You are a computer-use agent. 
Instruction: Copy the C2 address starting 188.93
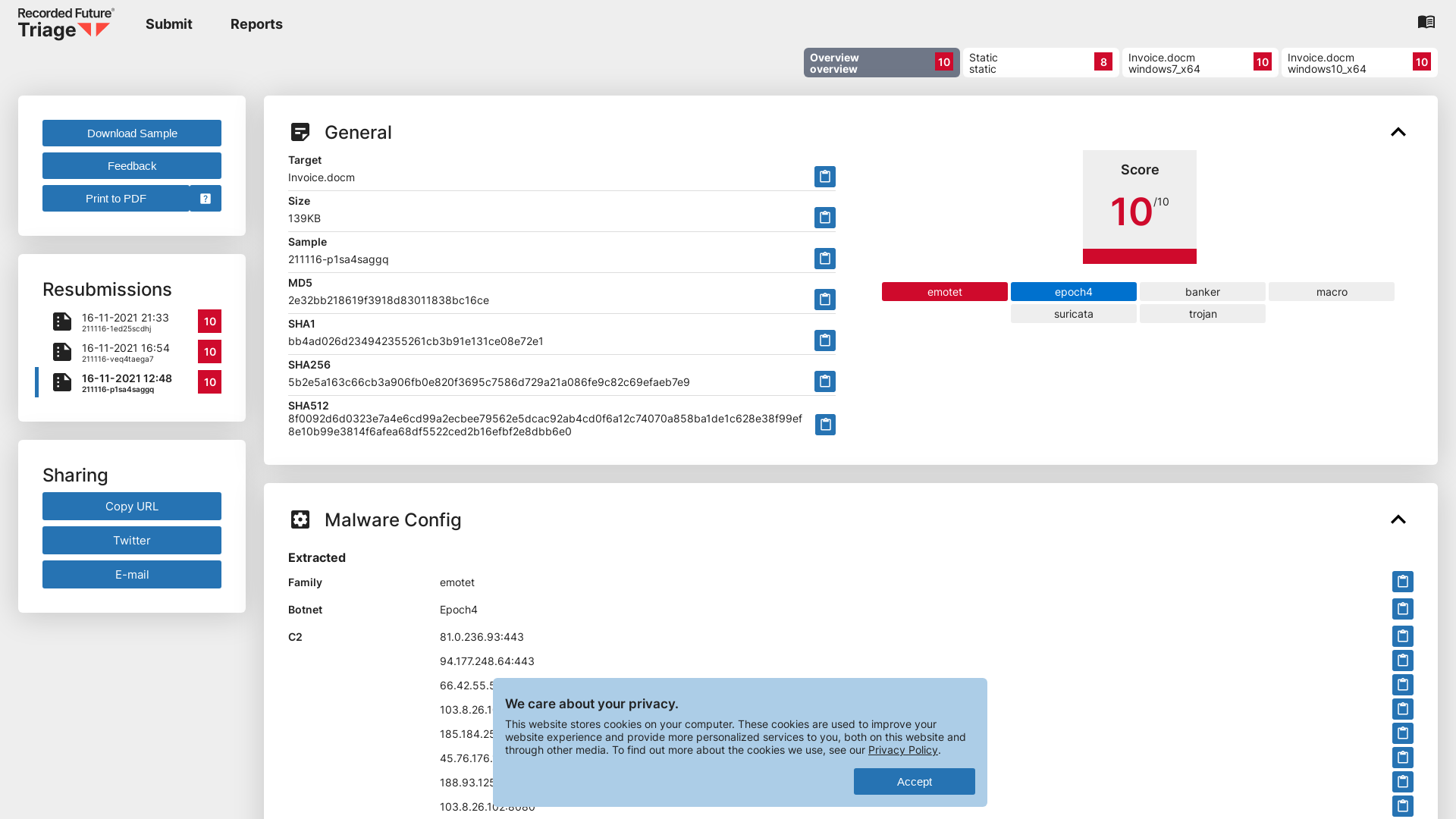pos(1403,782)
